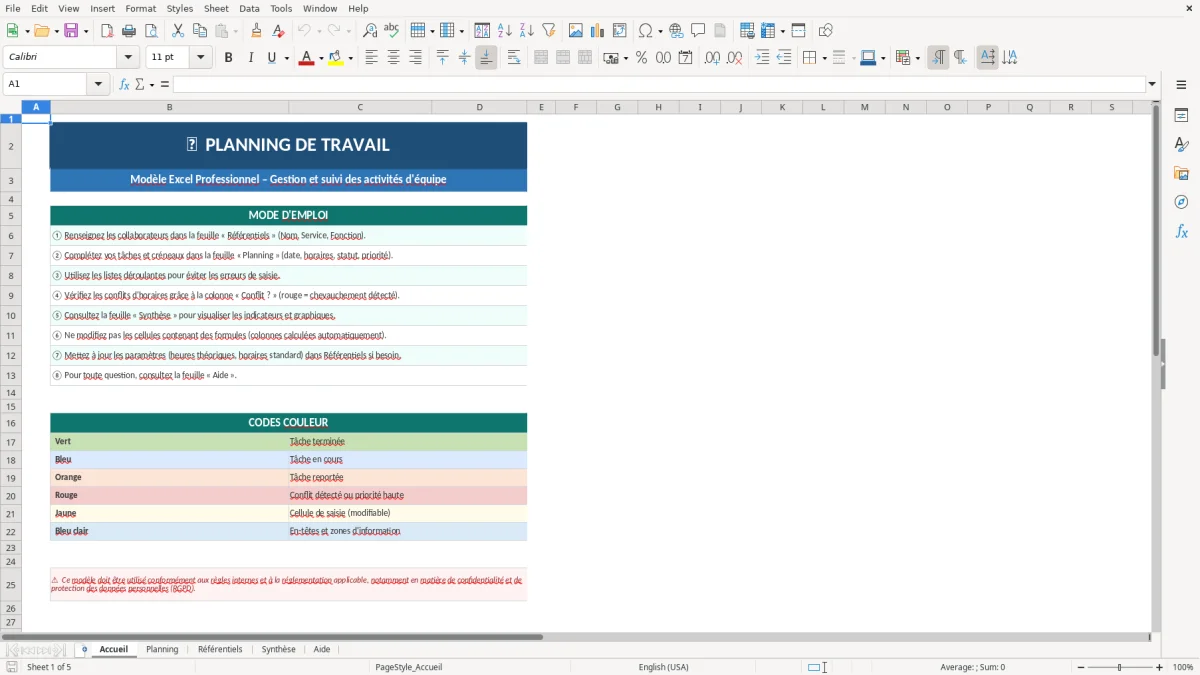This screenshot has width=1200, height=675.
Task: Click Format as Percent
Action: [x=641, y=58]
